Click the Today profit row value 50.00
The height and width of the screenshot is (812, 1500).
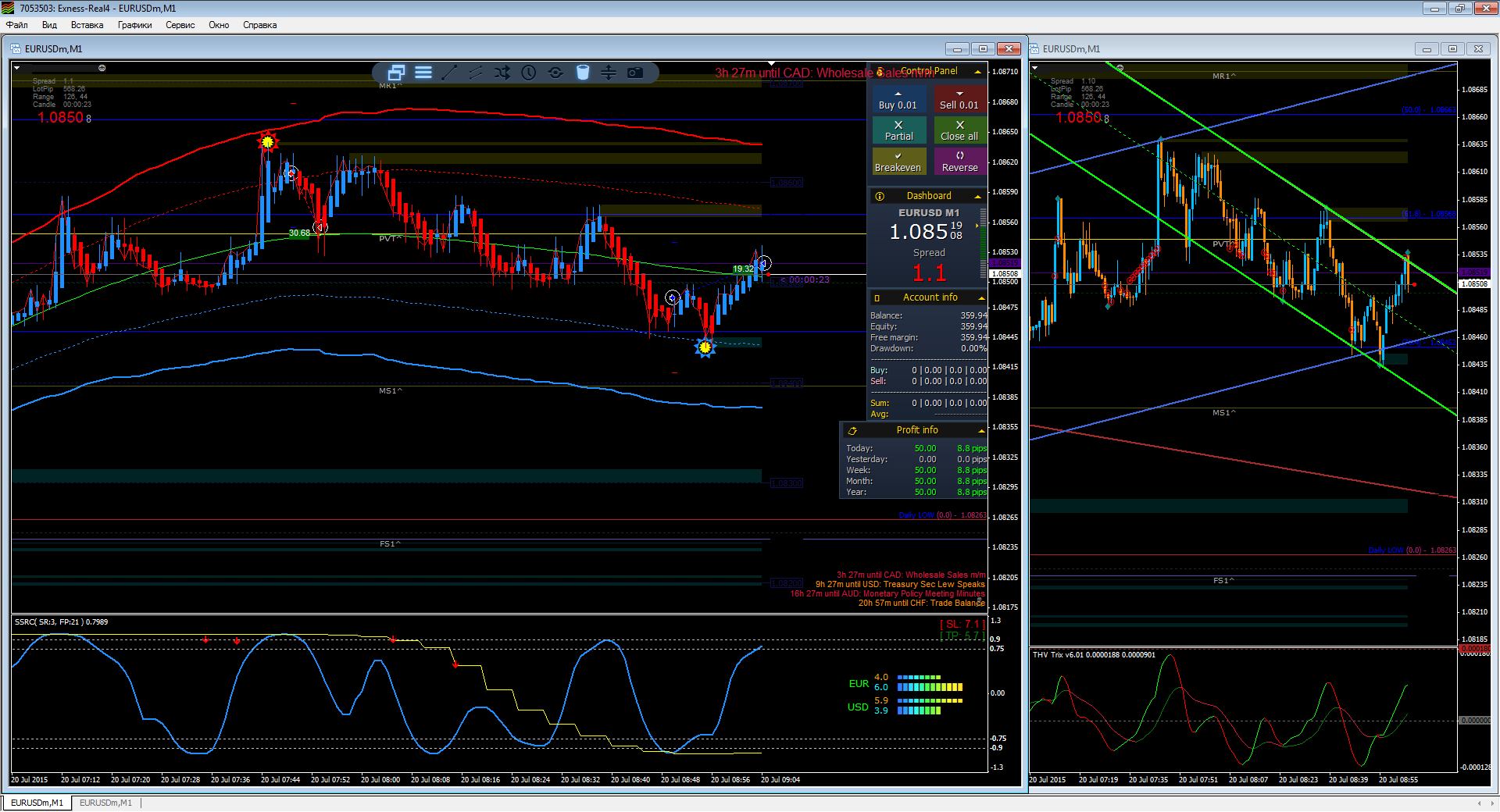click(925, 448)
